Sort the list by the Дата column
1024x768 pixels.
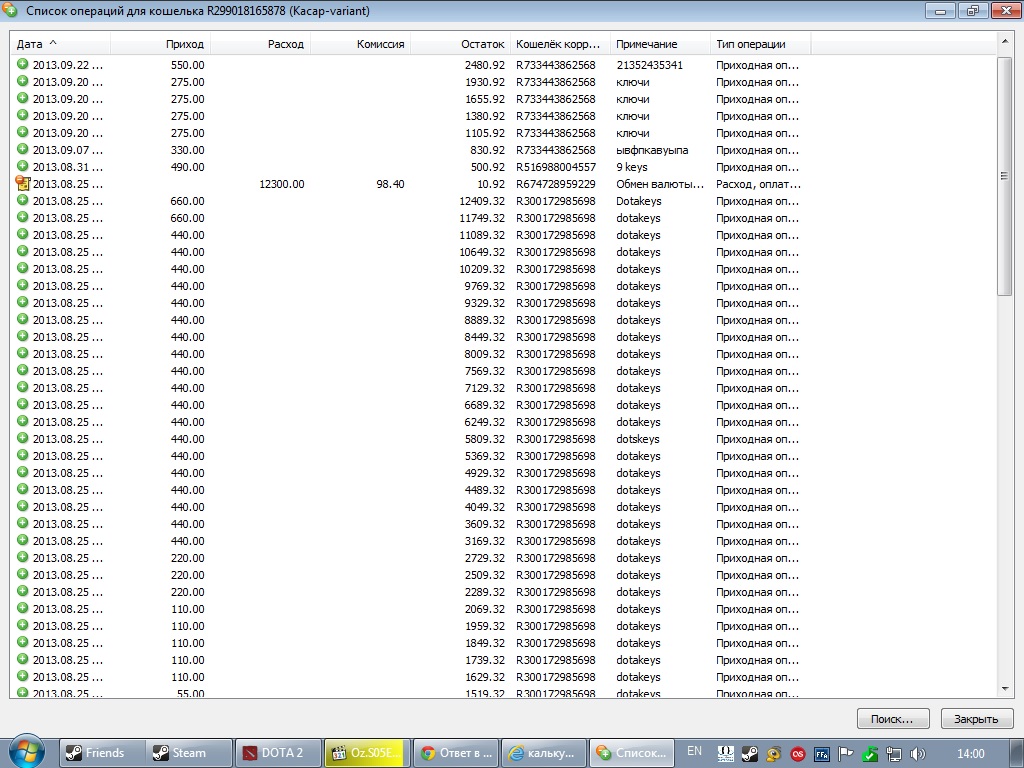click(x=61, y=44)
